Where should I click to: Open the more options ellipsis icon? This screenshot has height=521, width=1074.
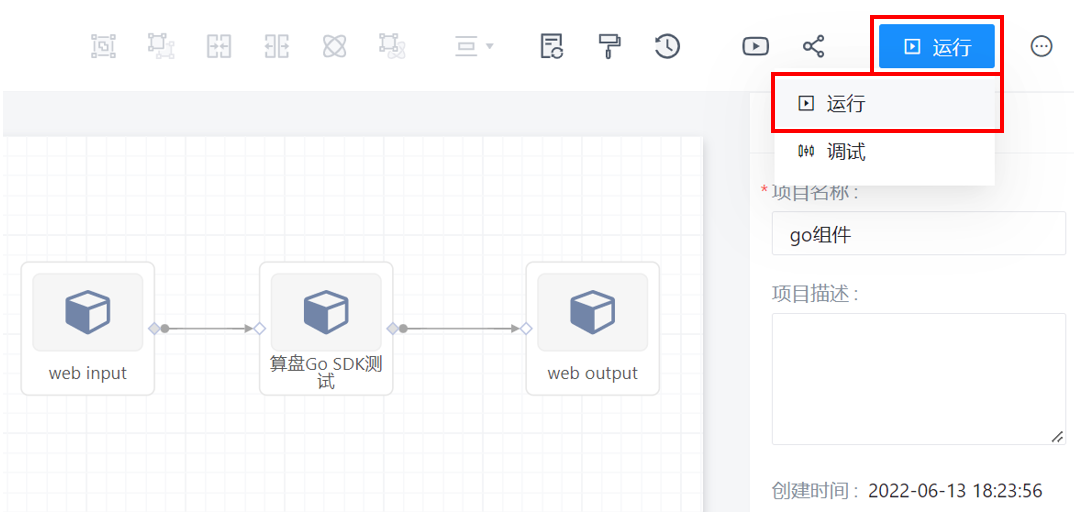[x=1041, y=46]
